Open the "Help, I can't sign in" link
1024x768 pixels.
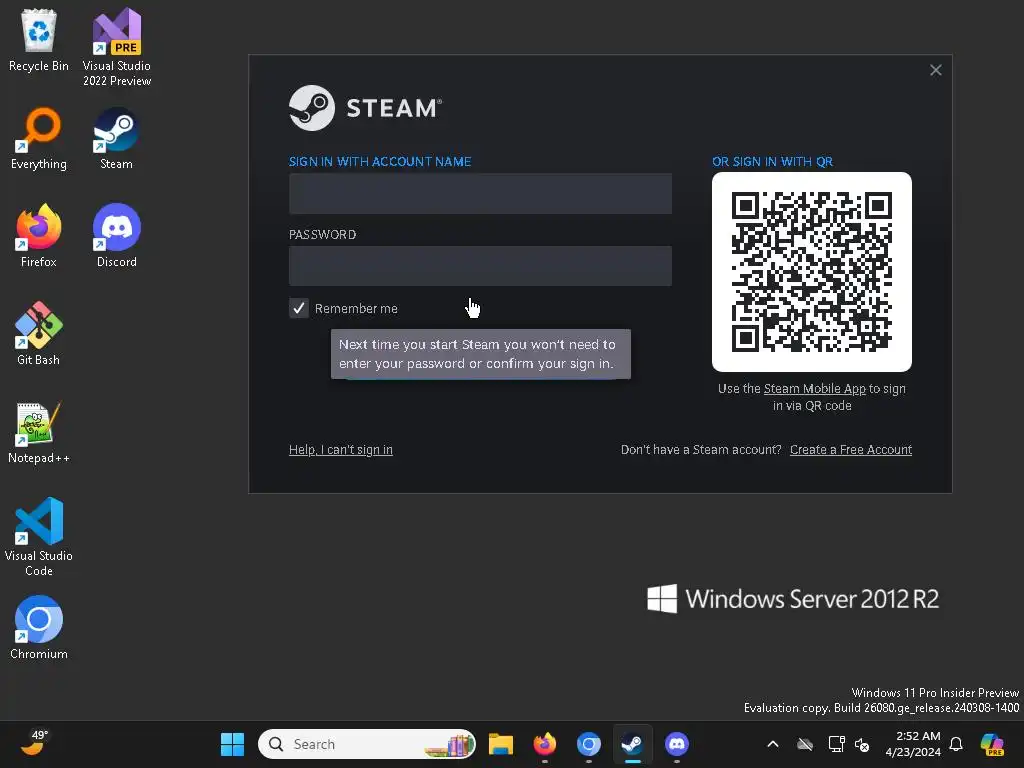pos(341,450)
